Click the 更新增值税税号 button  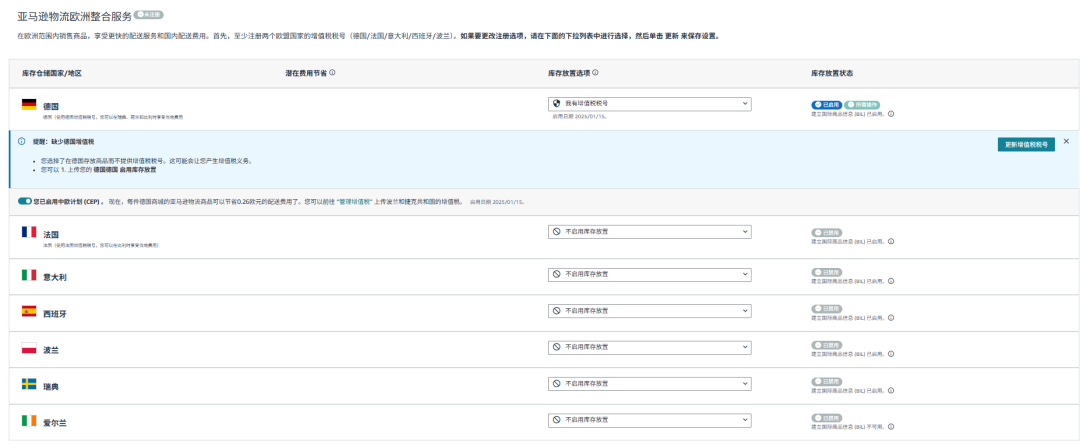1026,145
